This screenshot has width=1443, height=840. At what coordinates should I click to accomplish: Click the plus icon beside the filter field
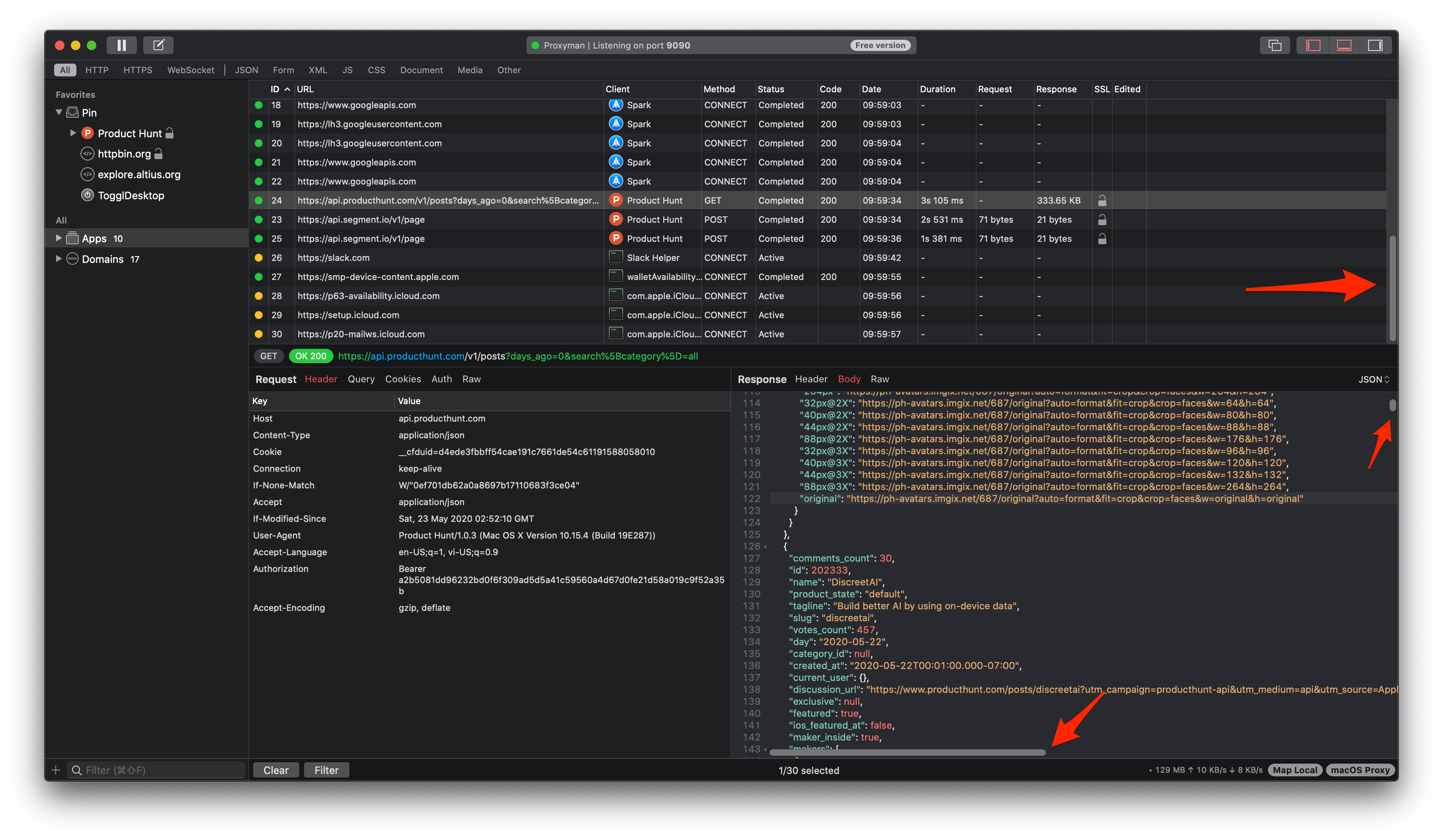[56, 770]
